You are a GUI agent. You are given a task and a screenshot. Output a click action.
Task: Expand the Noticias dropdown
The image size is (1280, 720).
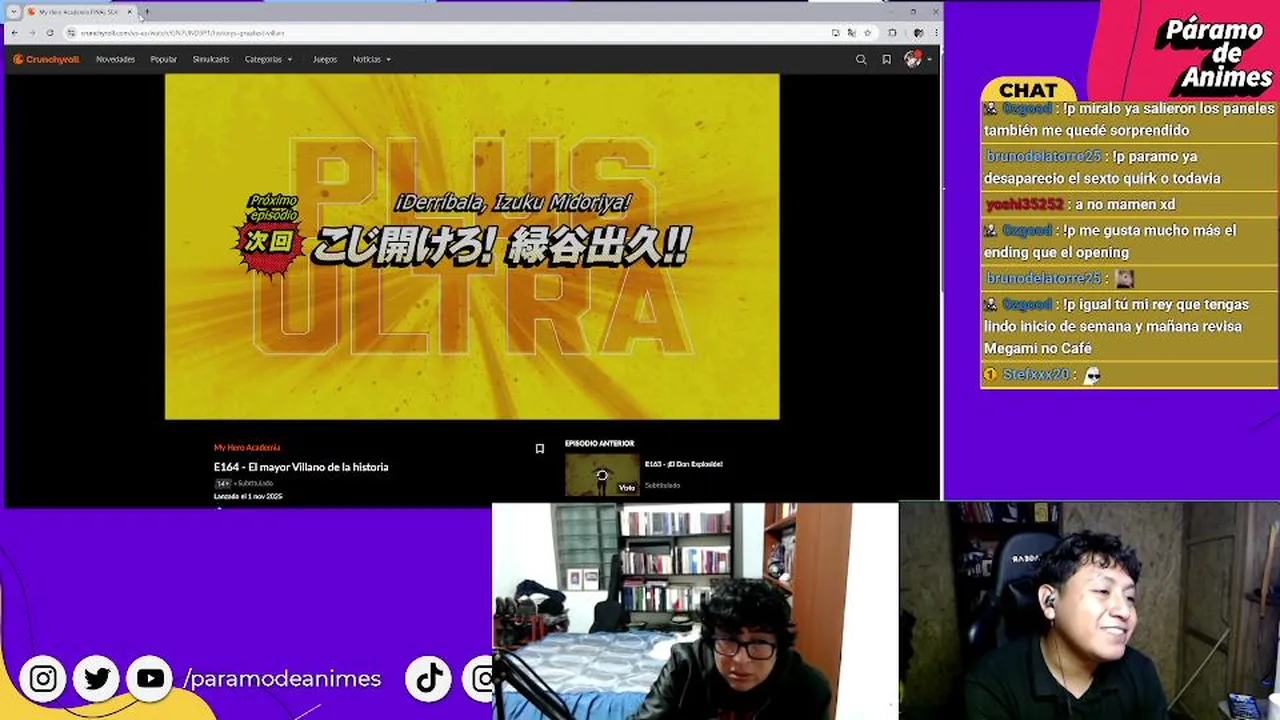(371, 59)
